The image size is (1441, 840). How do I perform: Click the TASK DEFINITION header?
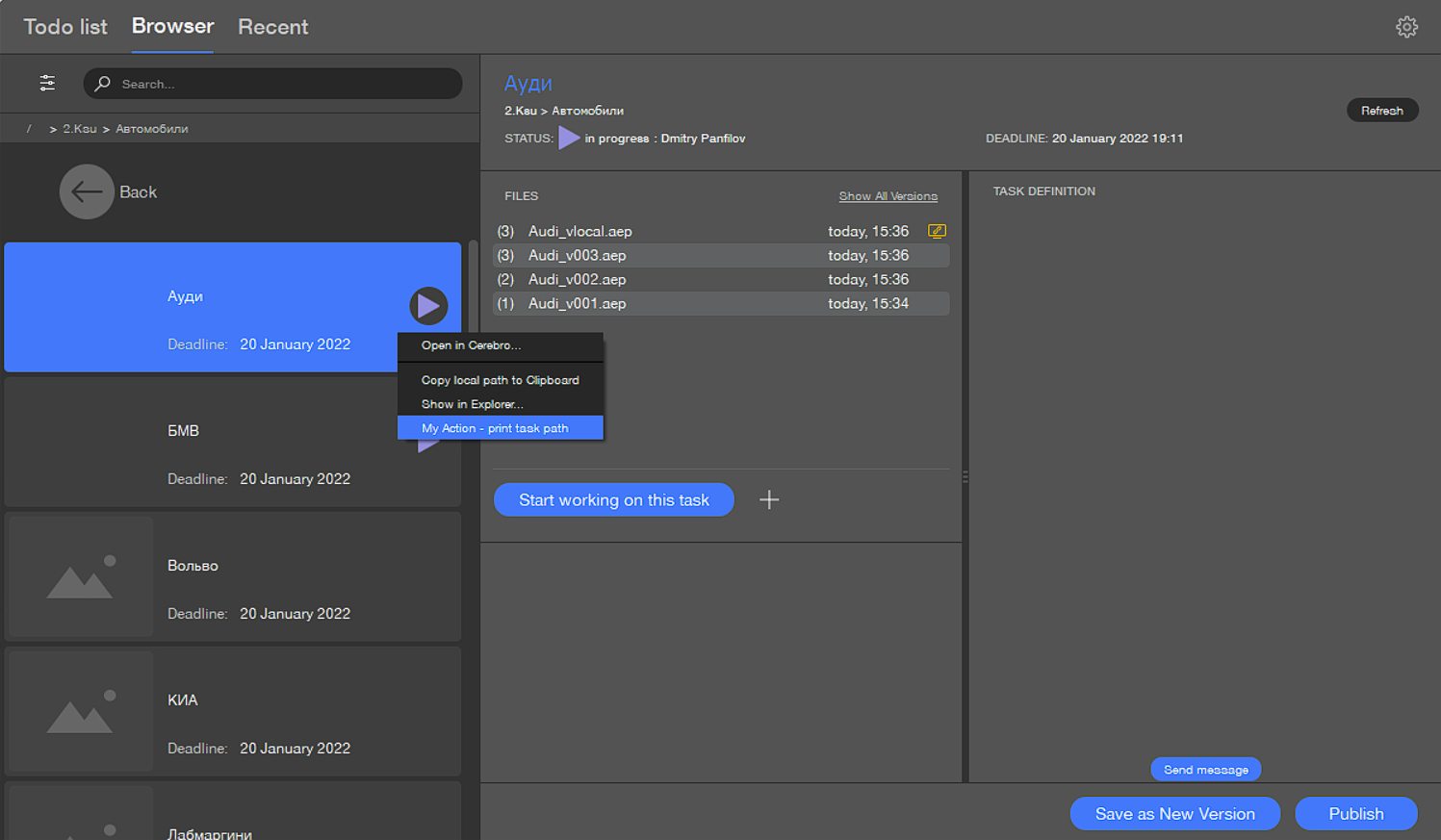pos(1044,191)
